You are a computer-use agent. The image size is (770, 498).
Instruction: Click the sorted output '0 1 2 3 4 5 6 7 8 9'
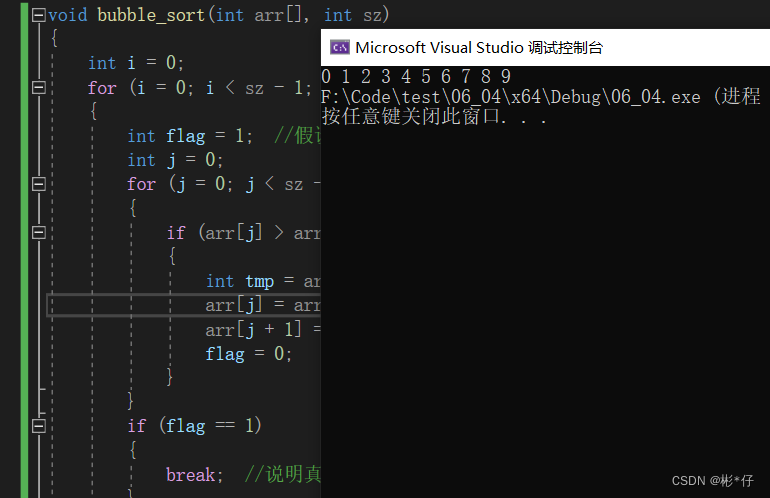pos(416,77)
